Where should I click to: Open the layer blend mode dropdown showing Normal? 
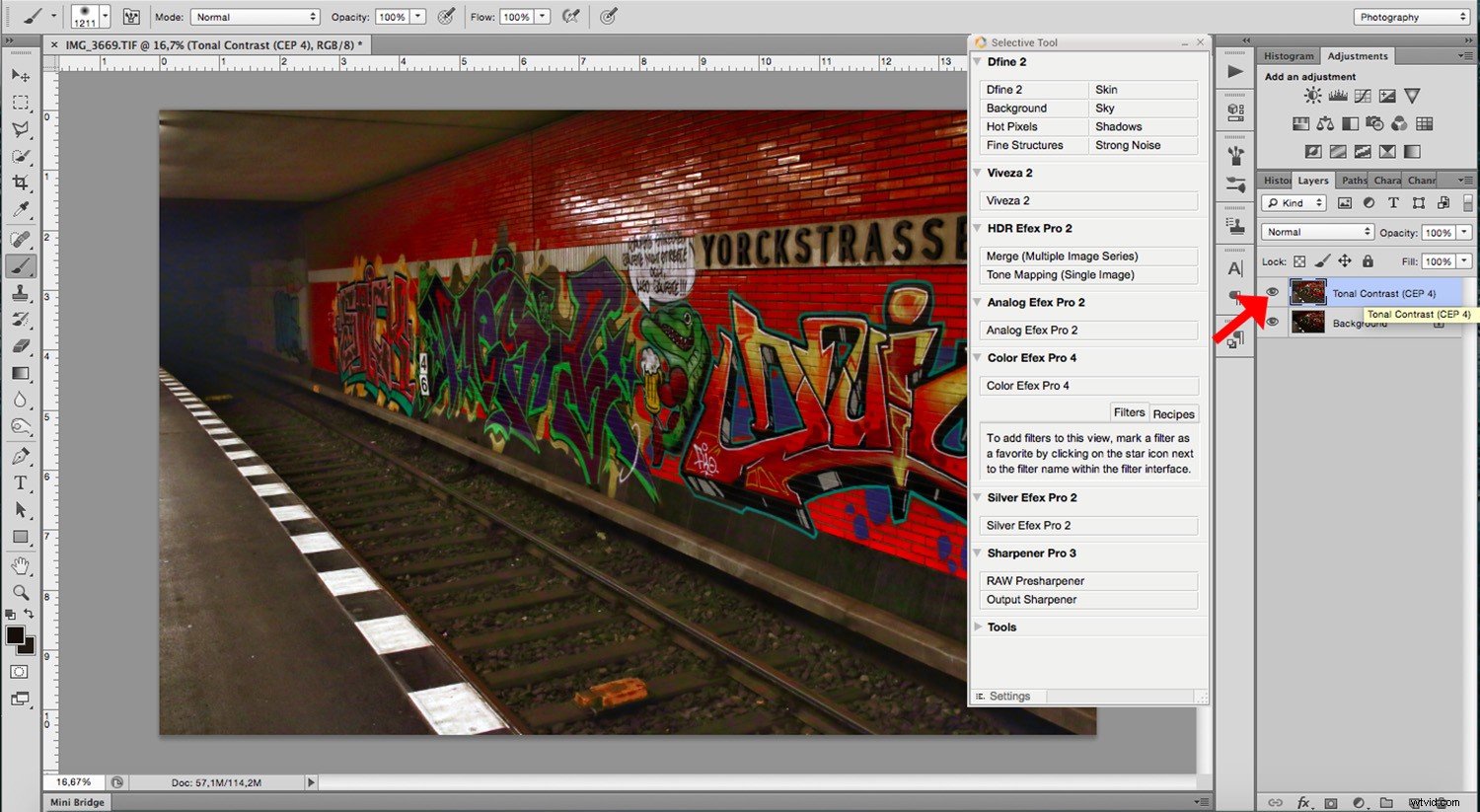[x=1316, y=231]
